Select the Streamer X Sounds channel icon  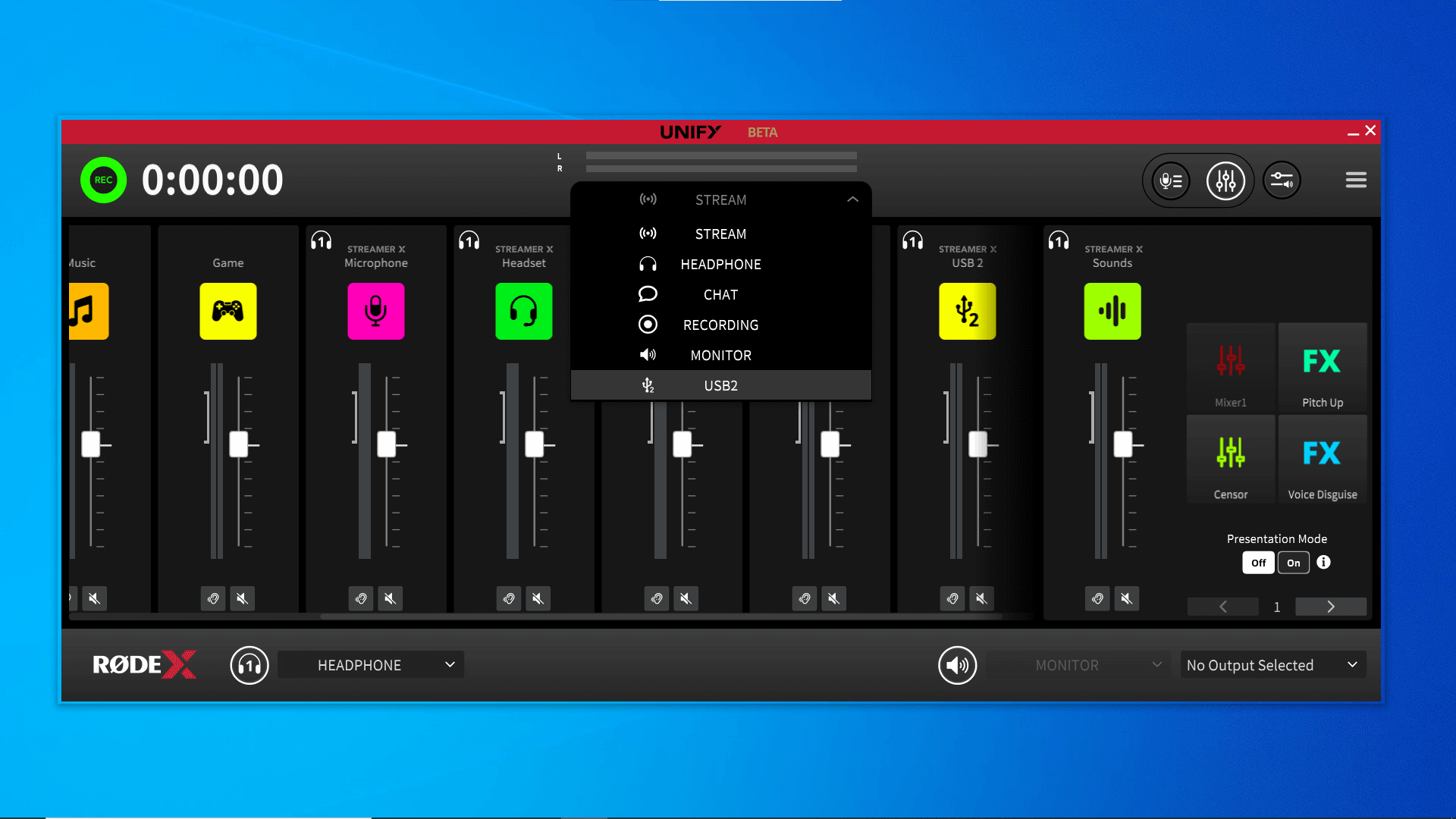coord(1112,311)
